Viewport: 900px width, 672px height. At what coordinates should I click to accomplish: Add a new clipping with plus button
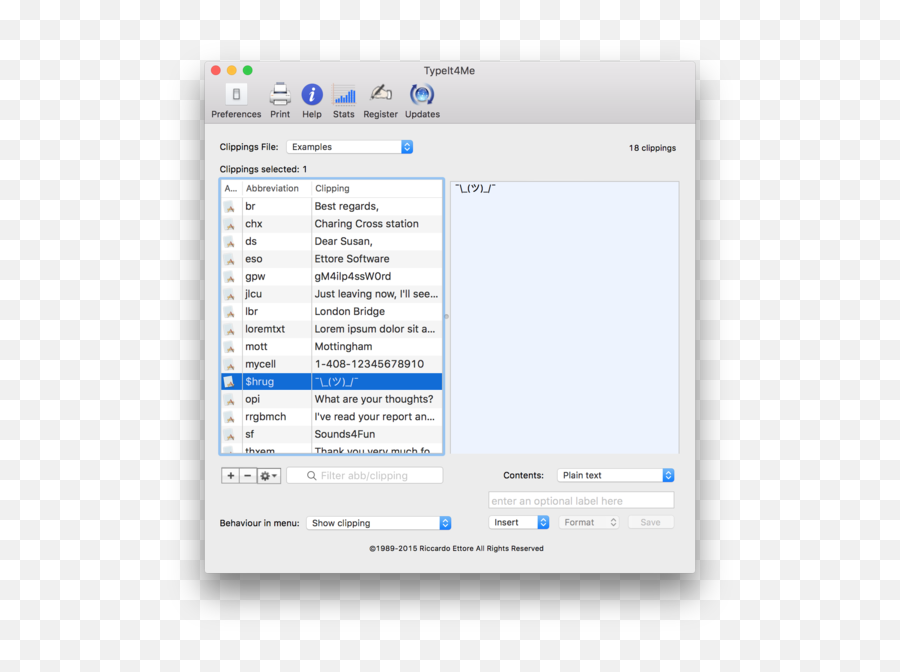230,476
